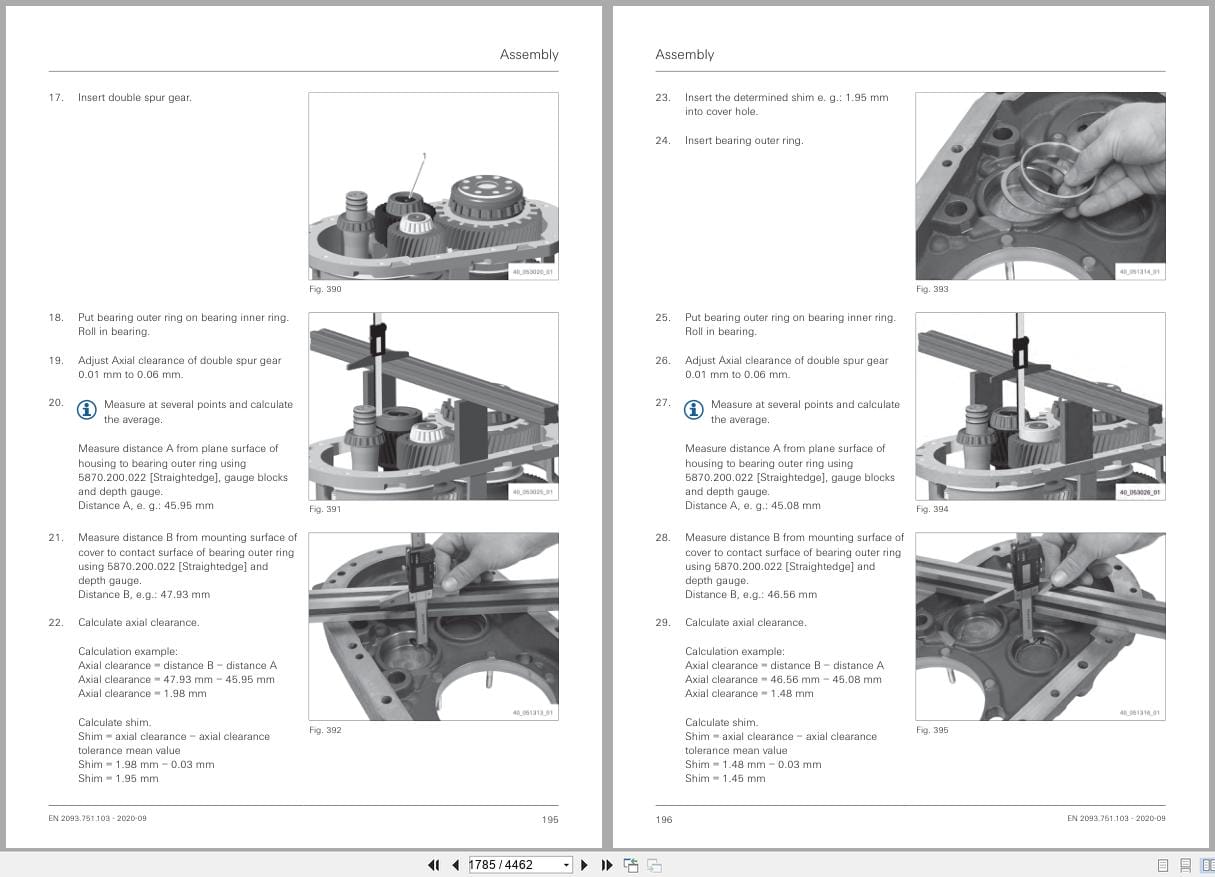This screenshot has width=1215, height=877.
Task: Click text 'Axial clearance = 1.98 mm'
Action: coord(142,693)
